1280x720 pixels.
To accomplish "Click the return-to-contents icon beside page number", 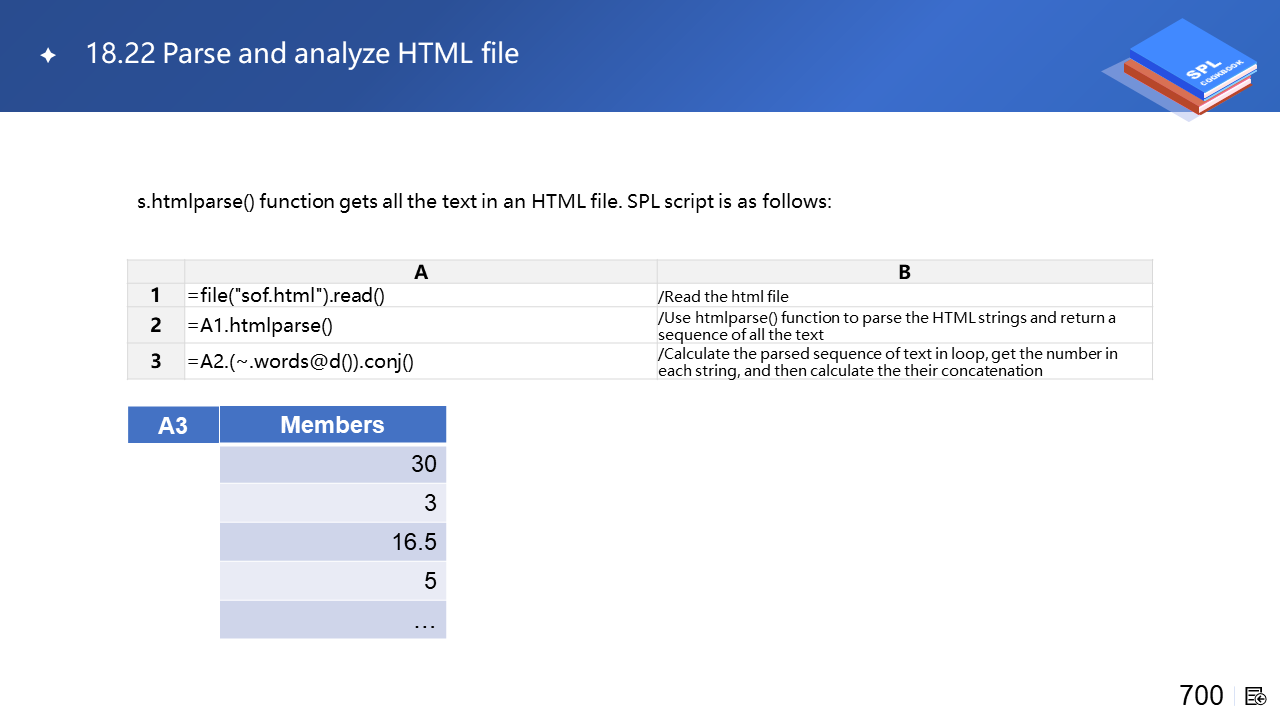I will (1256, 696).
